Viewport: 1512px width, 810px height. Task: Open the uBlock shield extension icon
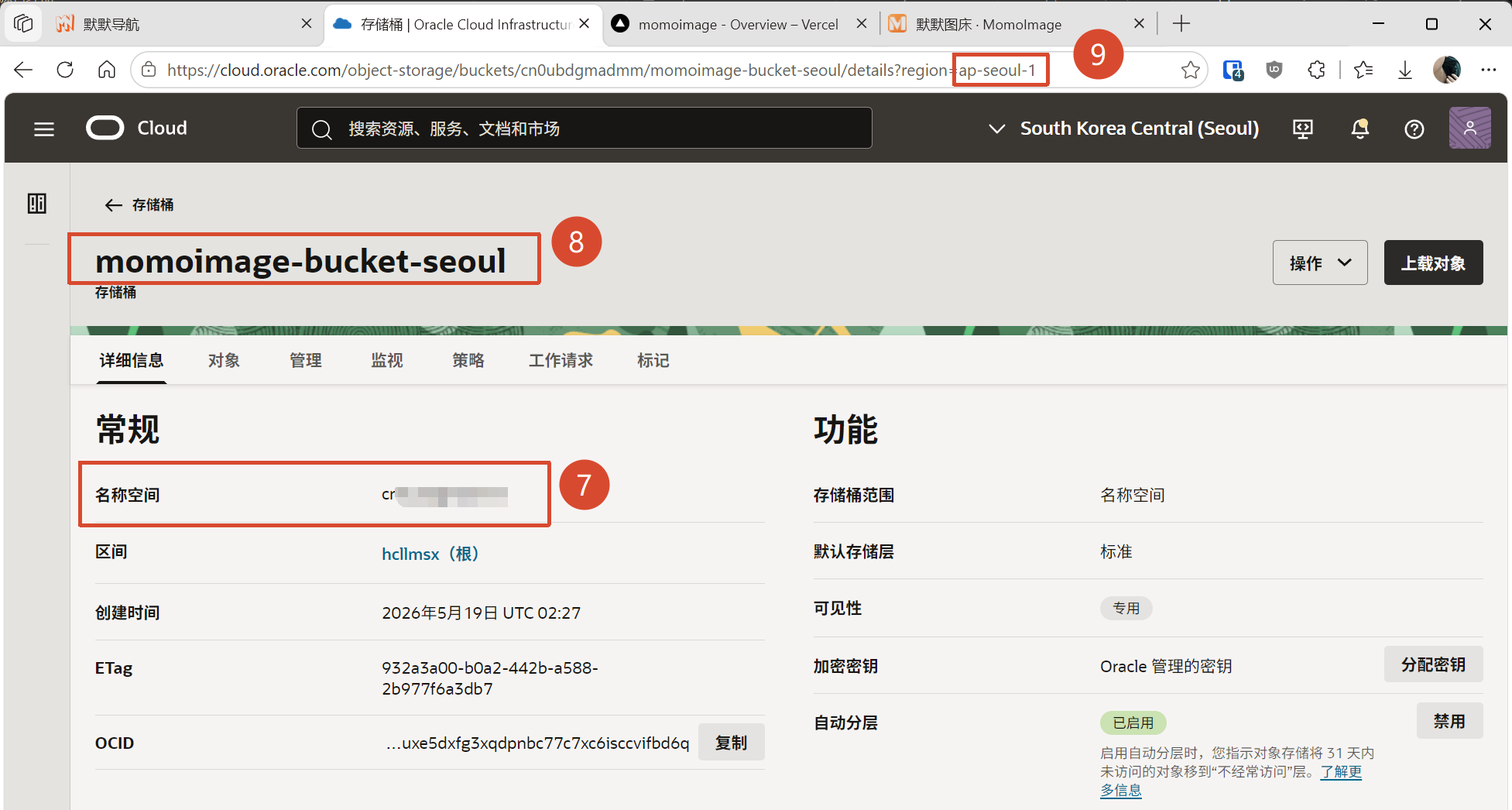click(1274, 70)
